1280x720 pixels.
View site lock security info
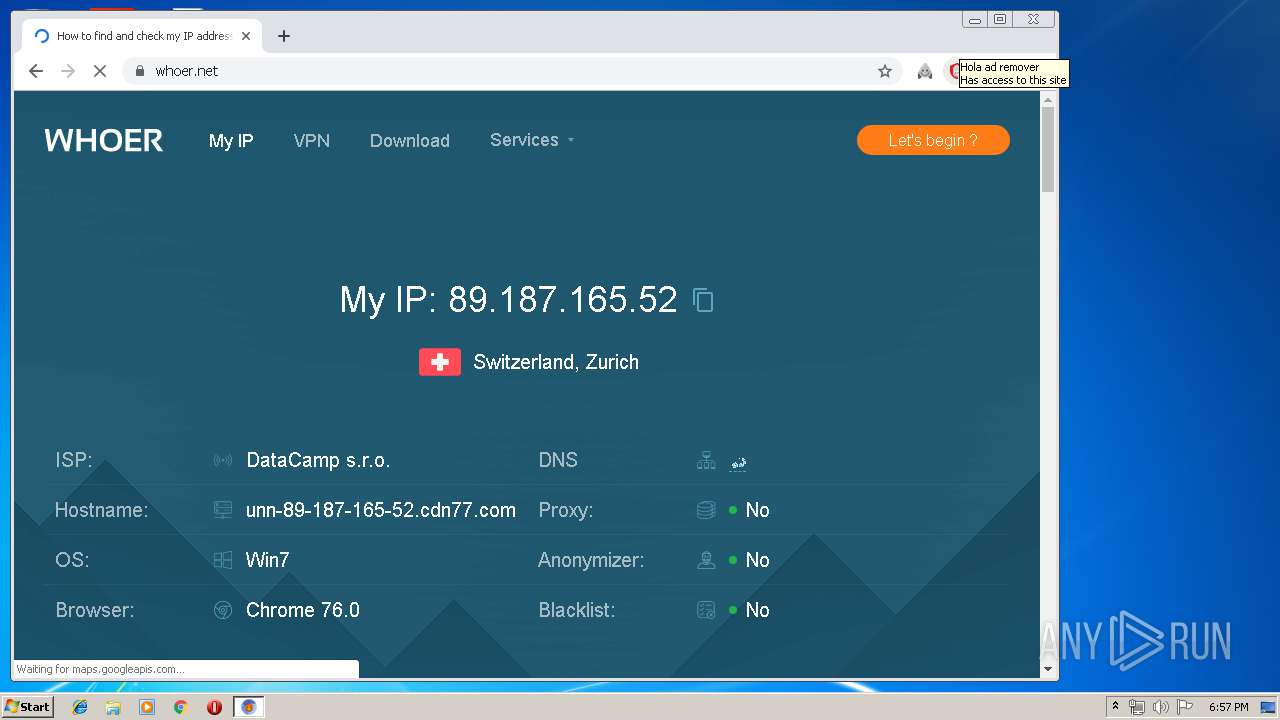click(x=140, y=71)
